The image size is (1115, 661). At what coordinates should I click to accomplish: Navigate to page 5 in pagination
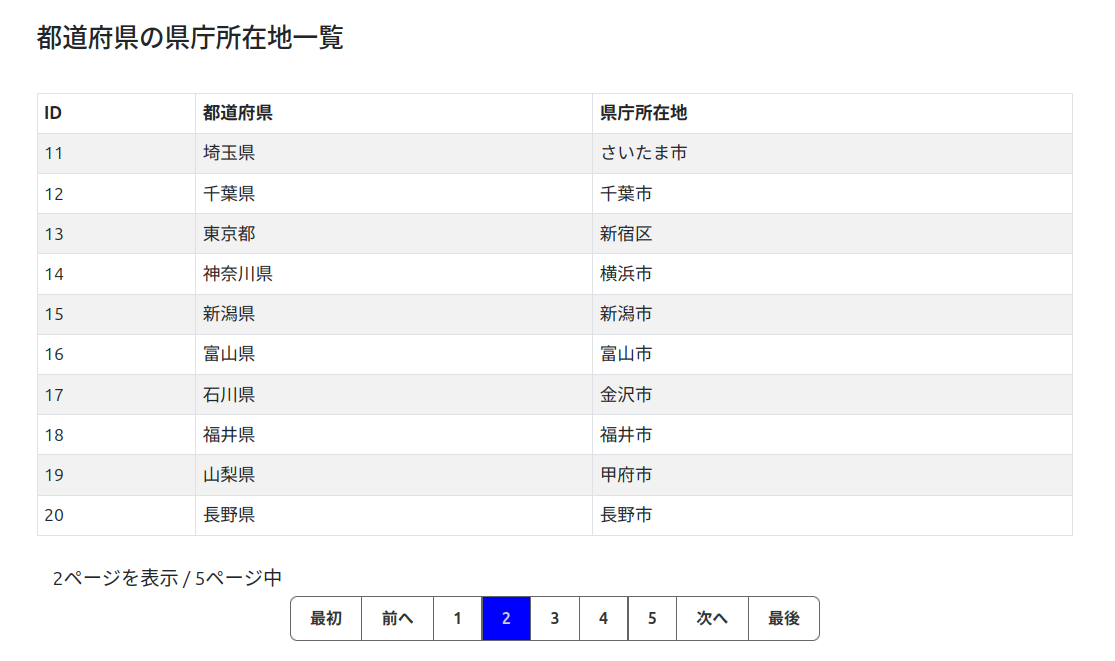[652, 618]
